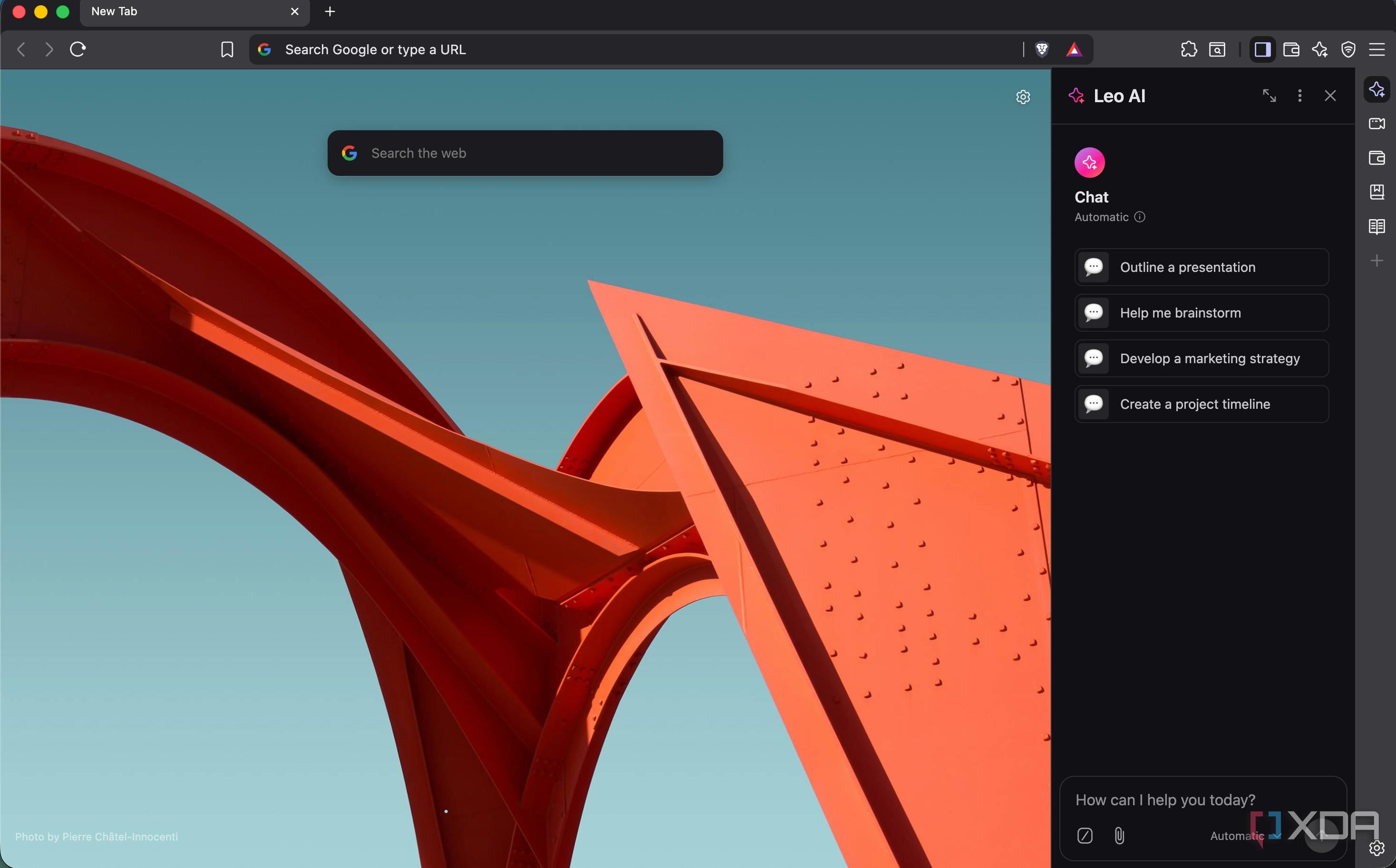This screenshot has width=1396, height=868.
Task: Click the Leo AI toolbar star icon
Action: pos(1319,49)
